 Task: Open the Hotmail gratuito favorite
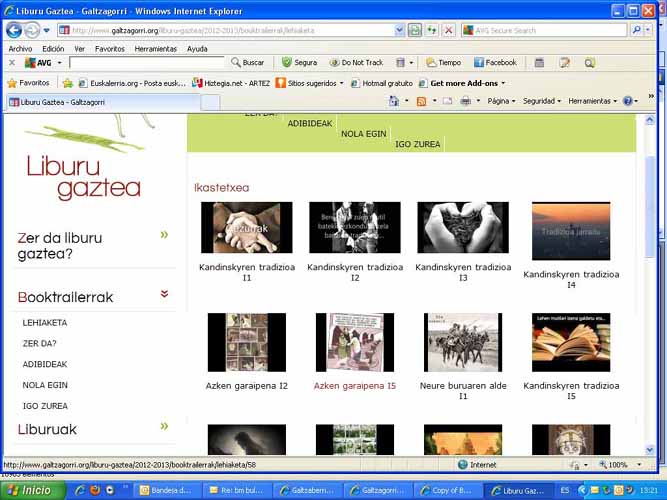pyautogui.click(x=382, y=83)
